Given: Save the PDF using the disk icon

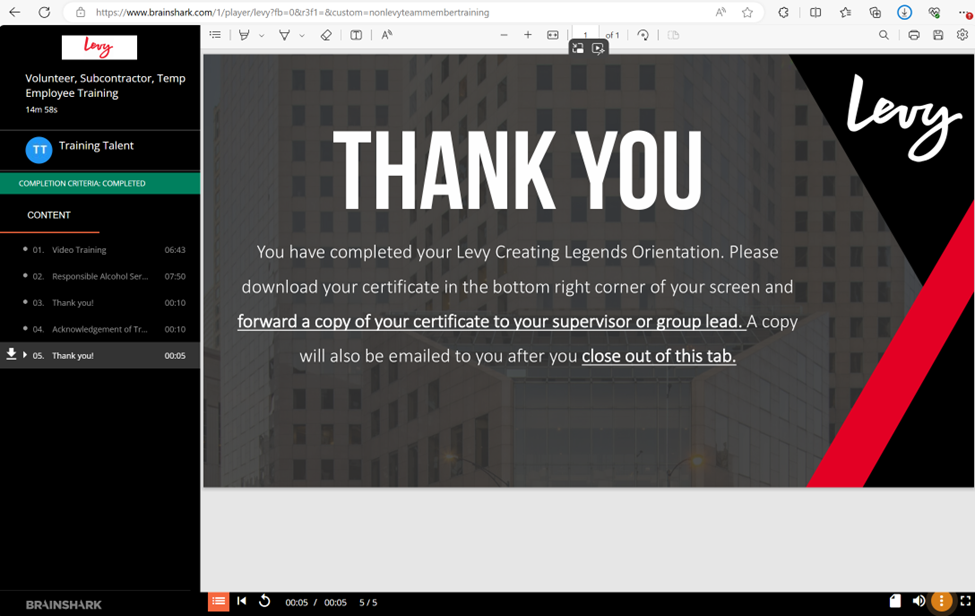Looking at the screenshot, I should click(x=938, y=35).
